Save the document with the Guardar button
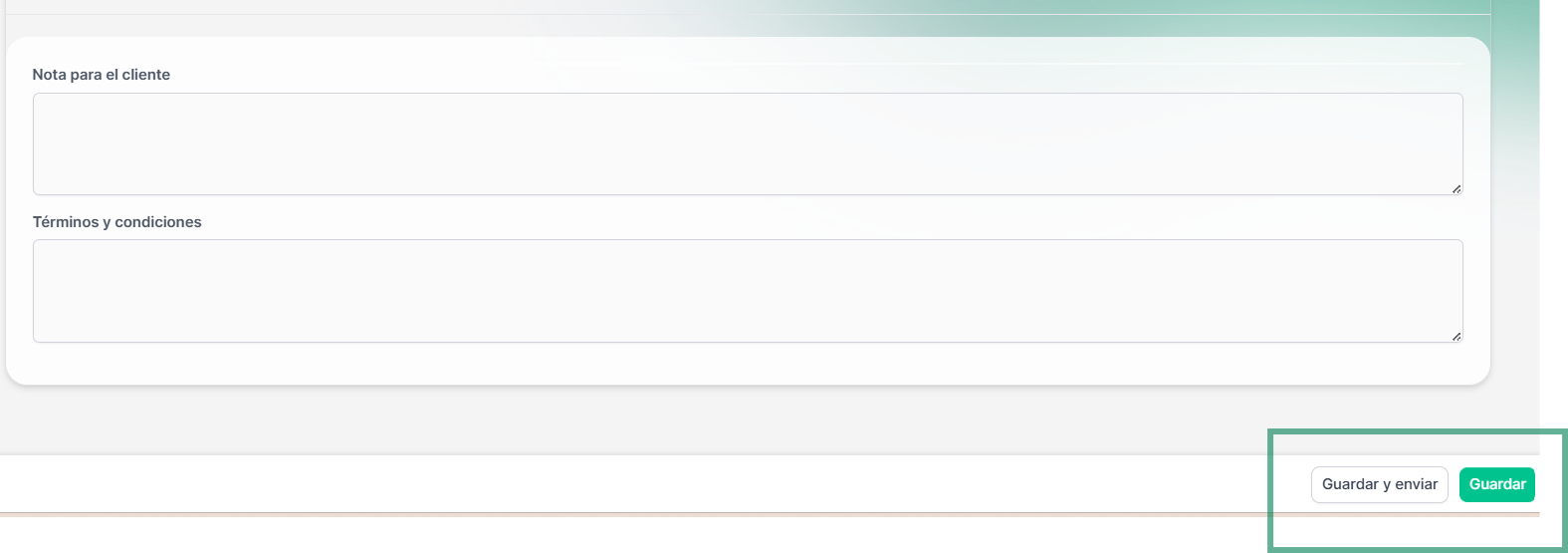Screen dimensions: 1568x553 (1496, 484)
